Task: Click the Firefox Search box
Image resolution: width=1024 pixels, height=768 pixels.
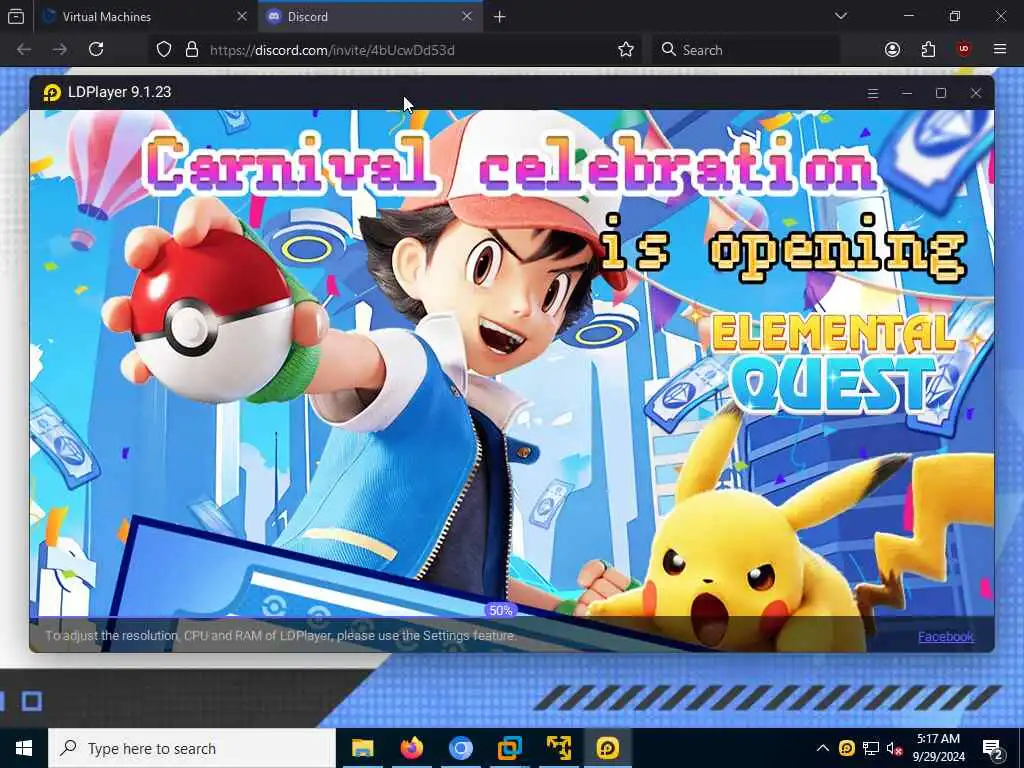Action: 746,50
